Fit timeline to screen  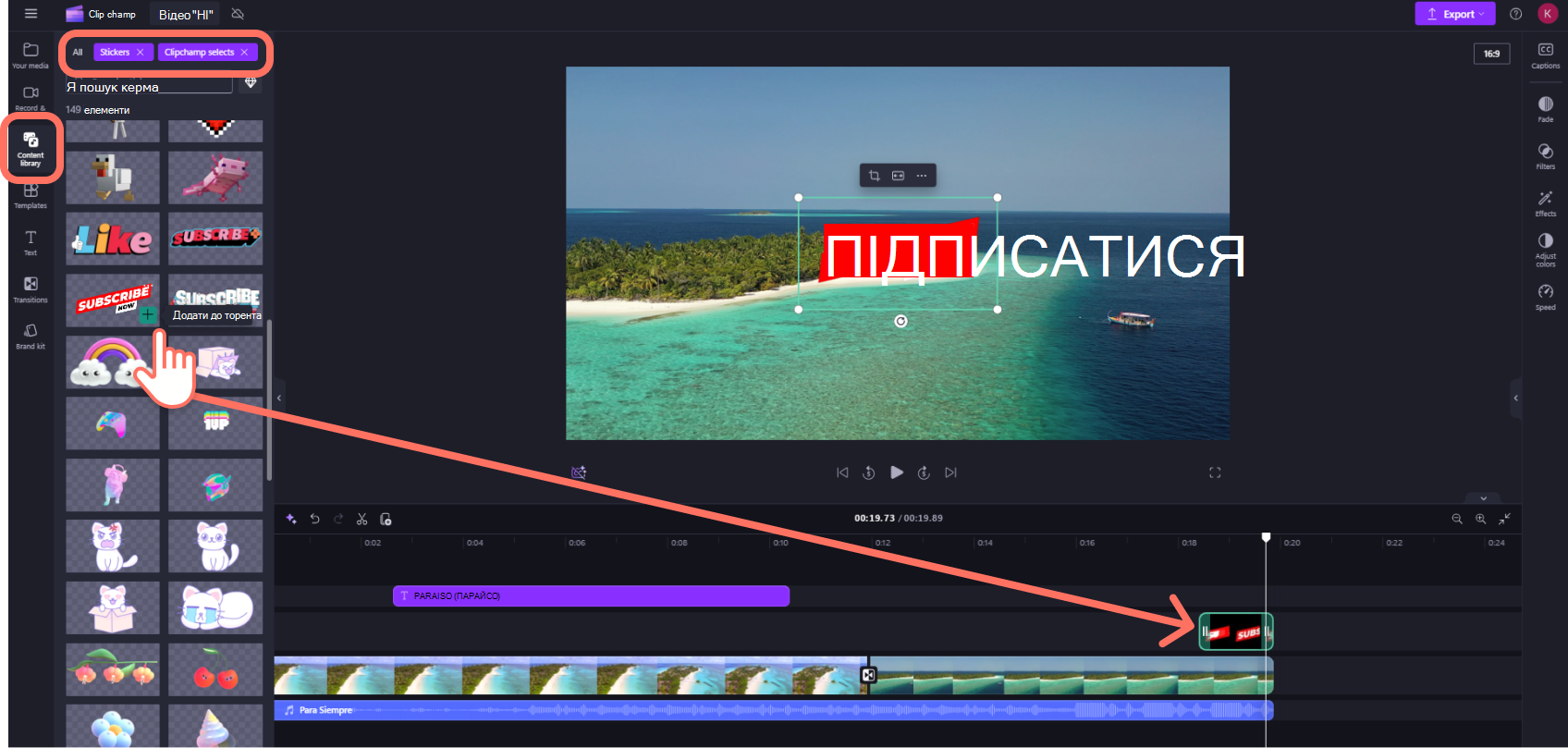(x=1505, y=519)
